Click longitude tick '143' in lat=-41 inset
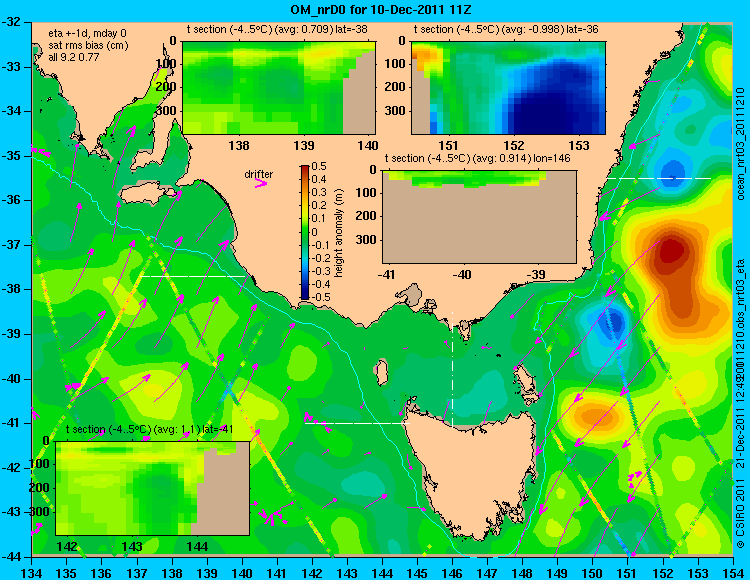This screenshot has height=580, width=750. (132, 546)
